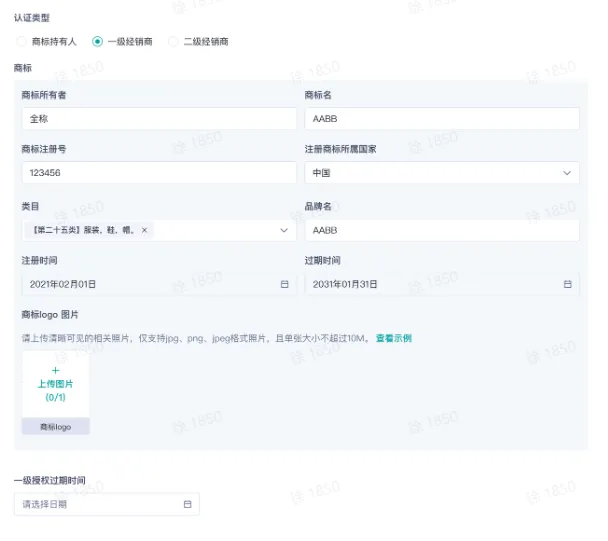Viewport: 608px width, 541px height.
Task: Click the 【第二十五类】服装、鞋、帽 tag text
Action: click(x=84, y=230)
